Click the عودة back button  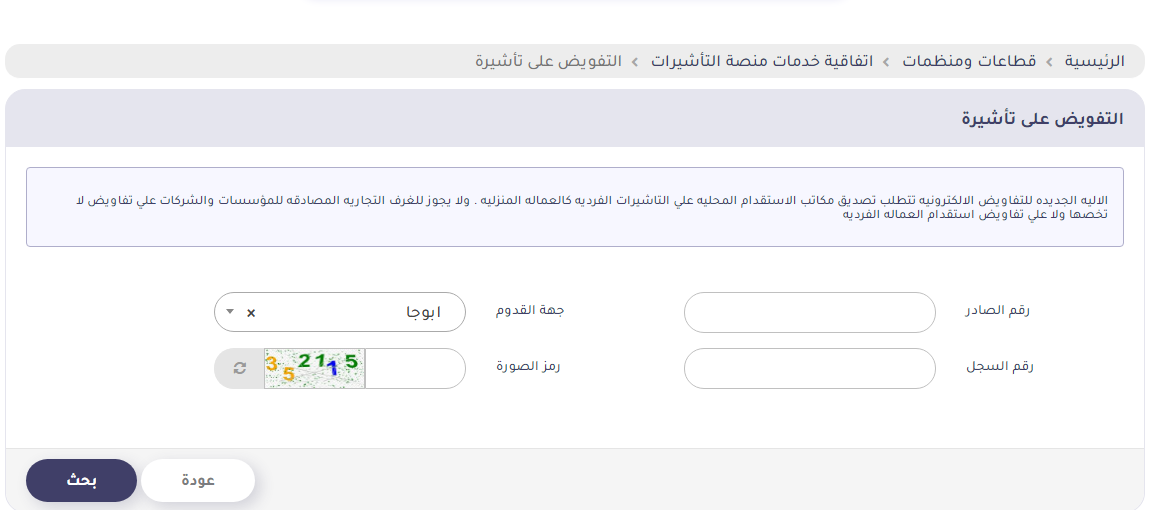tap(198, 480)
